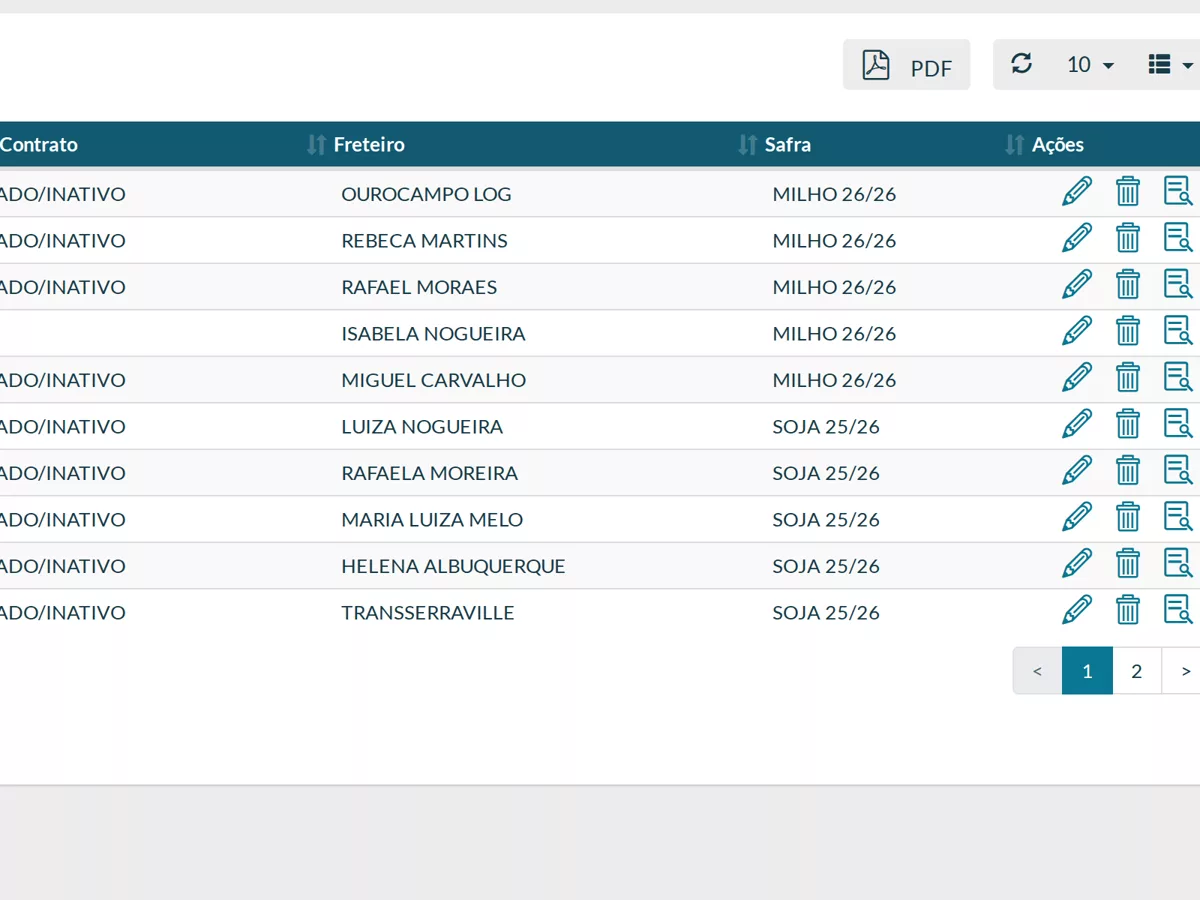View details of OUROCAMPO LOG record

point(1178,191)
